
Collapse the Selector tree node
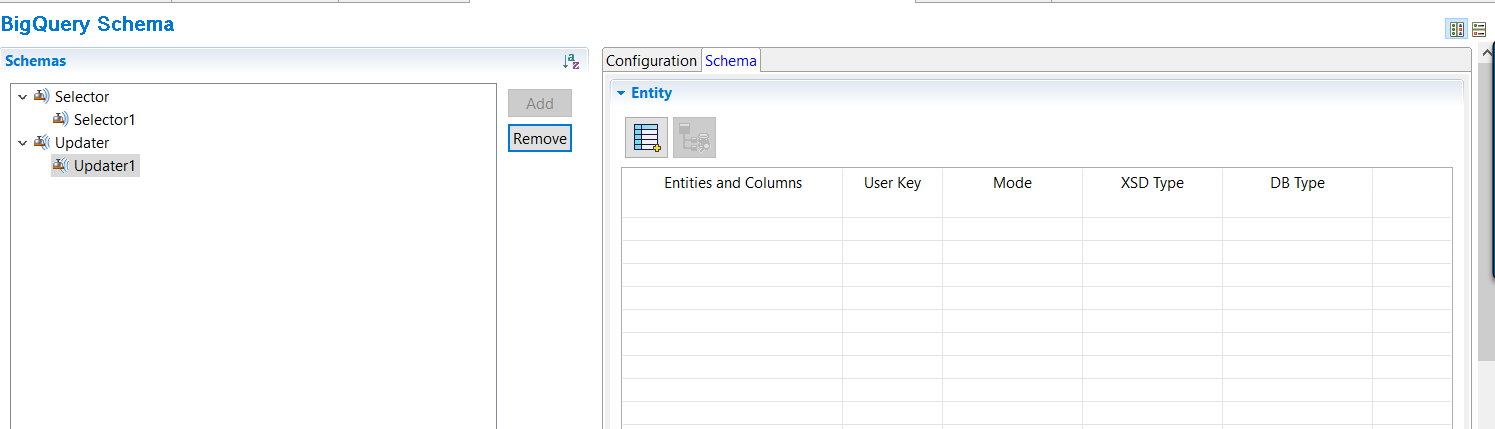point(23,97)
